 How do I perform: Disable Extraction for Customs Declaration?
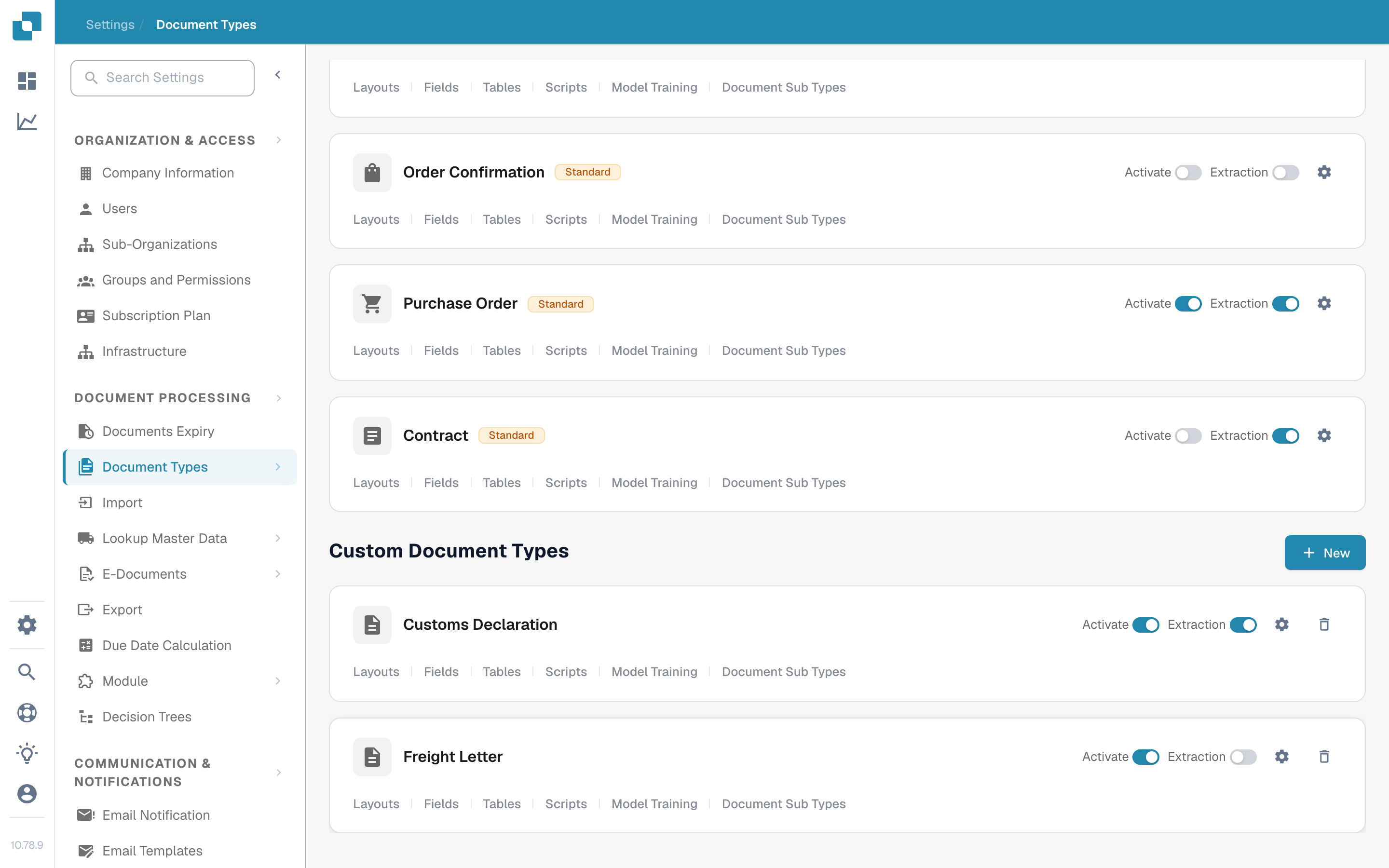tap(1243, 624)
